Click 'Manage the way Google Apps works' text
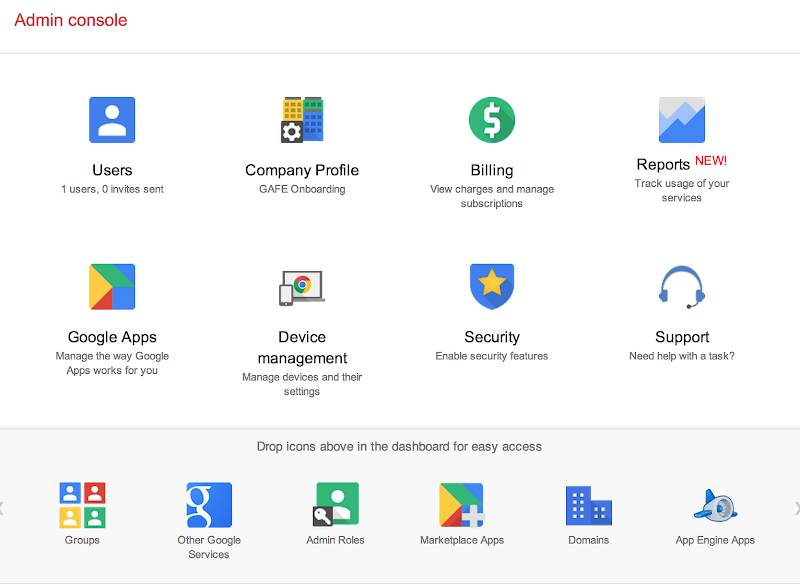 pos(112,363)
